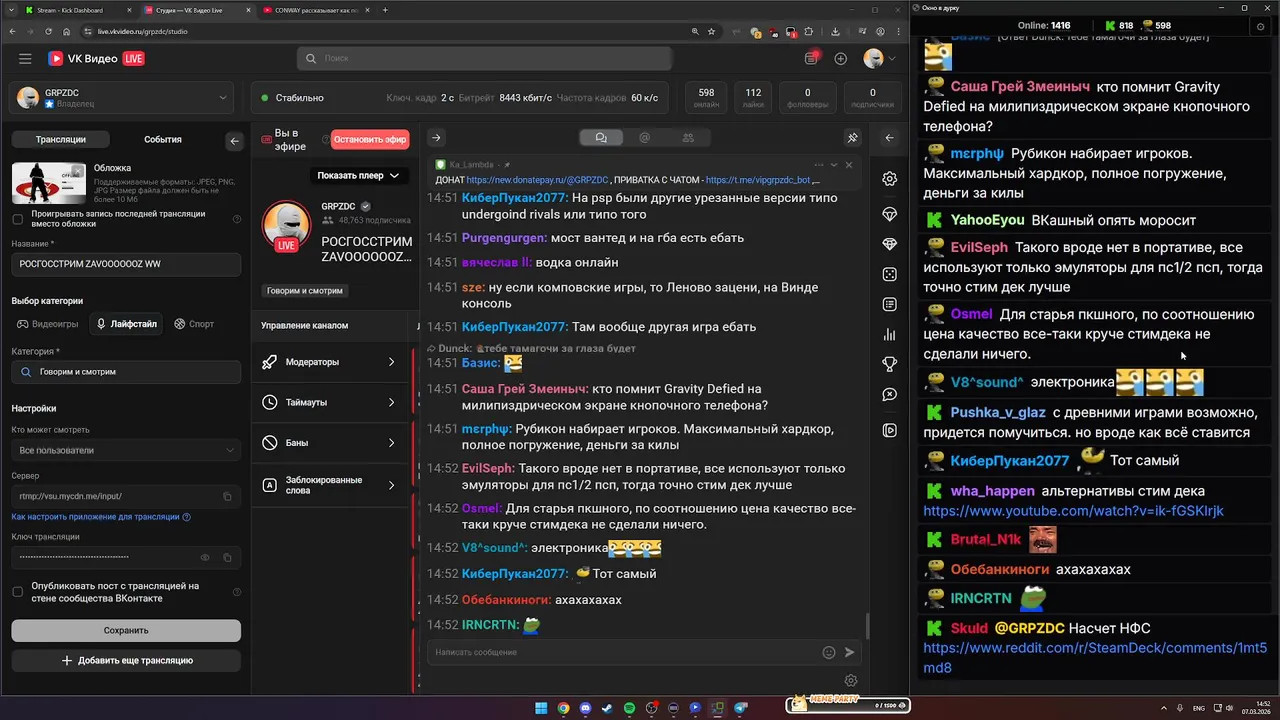This screenshot has height=720, width=1280.
Task: Open the bottom panel icon in sidebar
Action: point(890,431)
